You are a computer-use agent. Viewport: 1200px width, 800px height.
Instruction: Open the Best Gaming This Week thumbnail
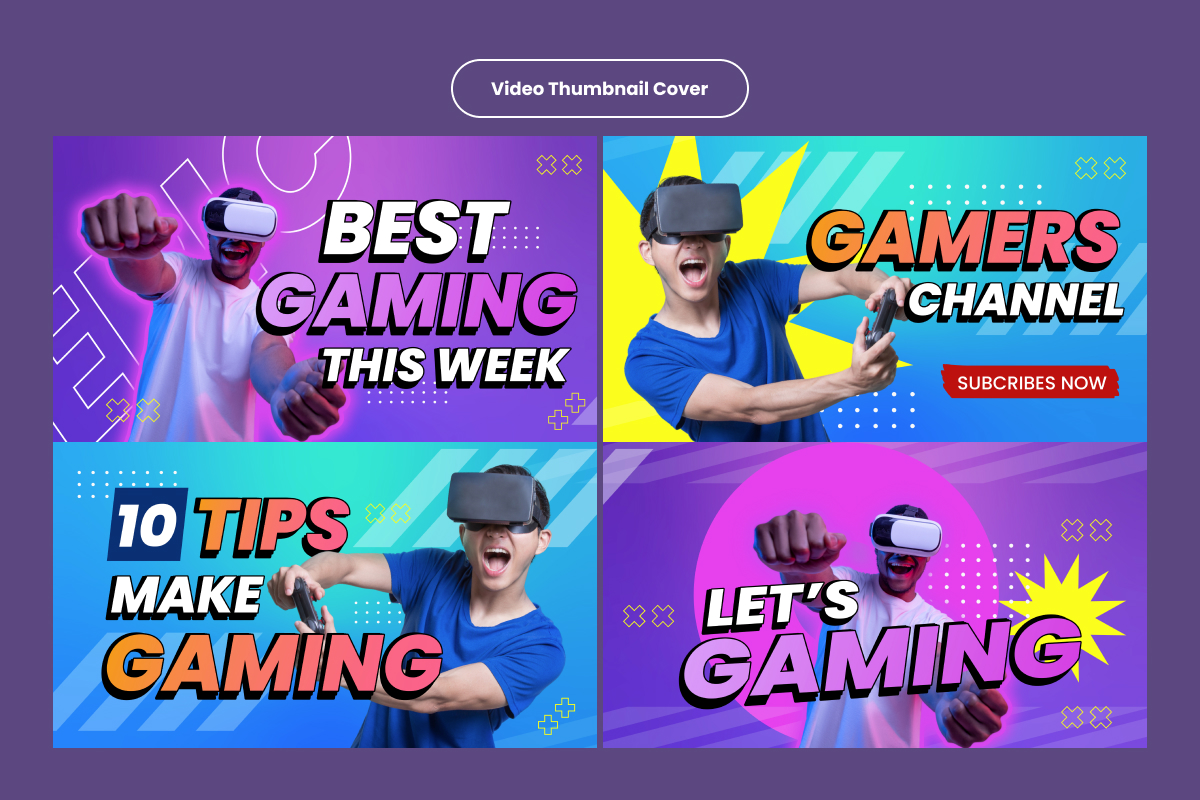(x=325, y=289)
